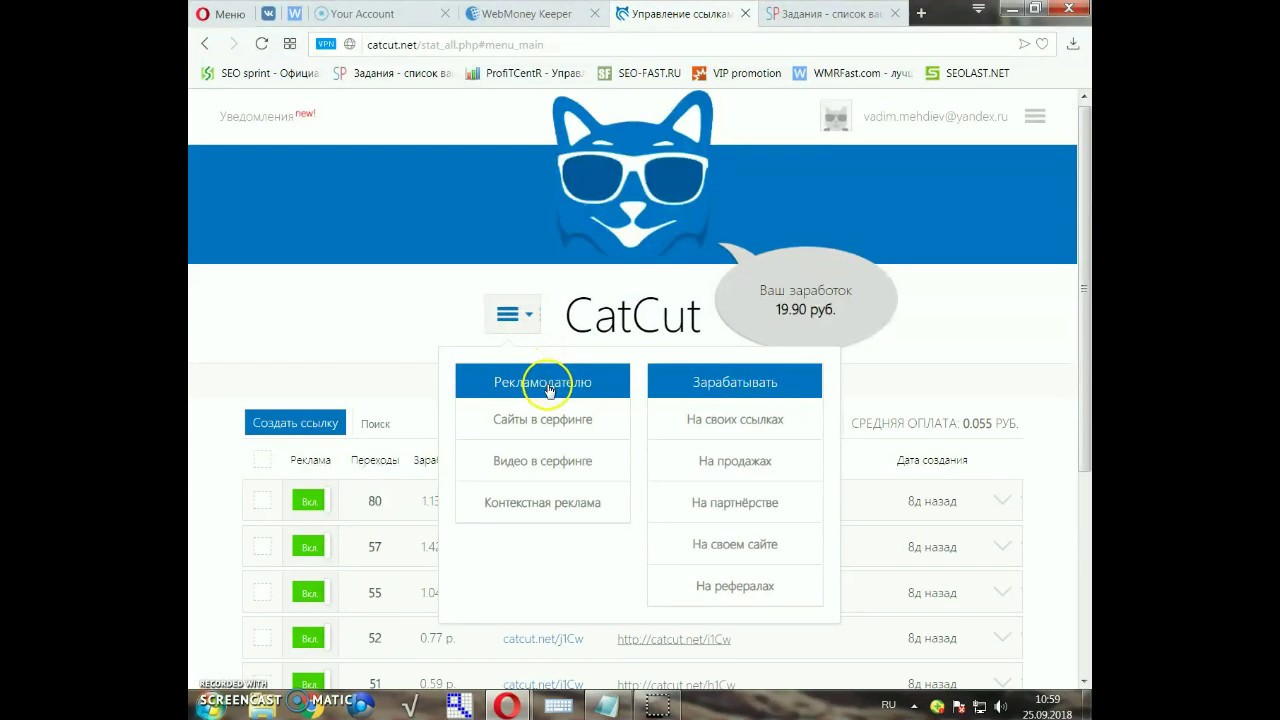The width and height of the screenshot is (1280, 720).
Task: Open the Speed Dial grid icon
Action: point(290,44)
